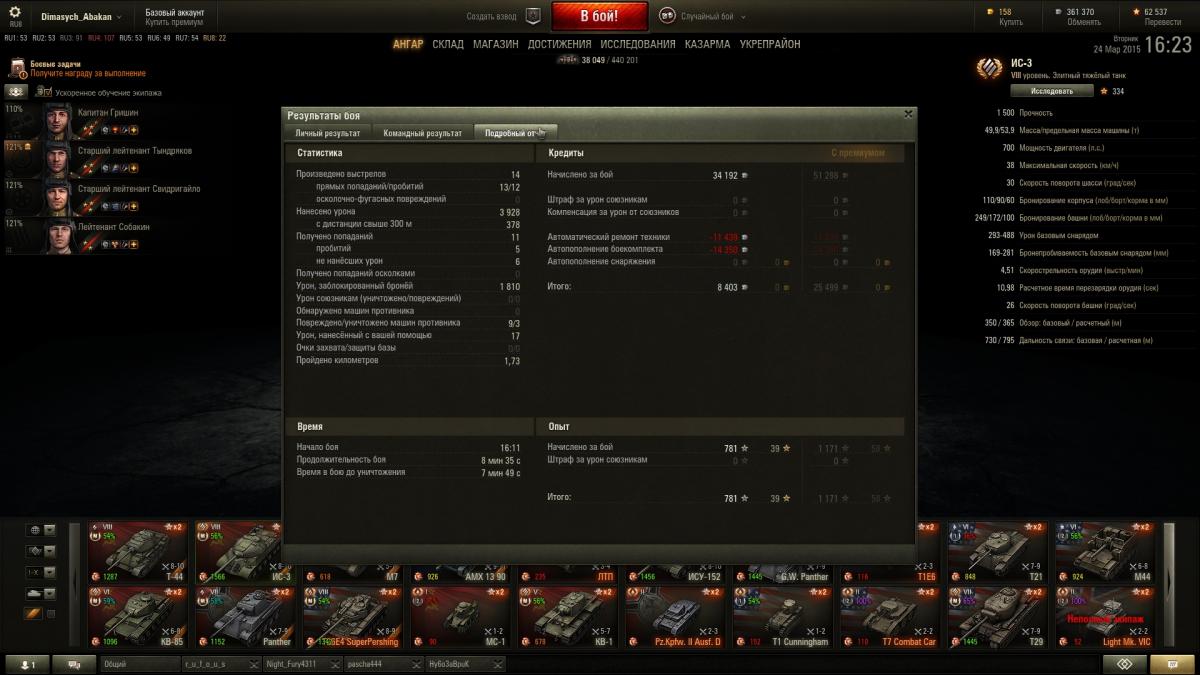This screenshot has width=1200, height=675.
Task: Open chat channels button in bottom bar
Action: pyautogui.click(x=73, y=664)
